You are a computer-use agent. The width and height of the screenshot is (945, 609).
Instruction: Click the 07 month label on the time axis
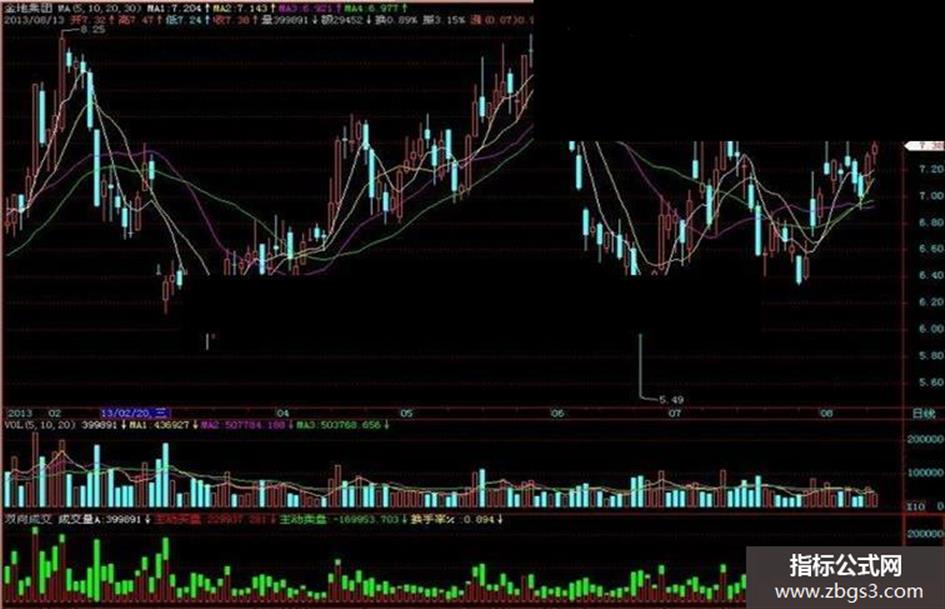pyautogui.click(x=674, y=413)
